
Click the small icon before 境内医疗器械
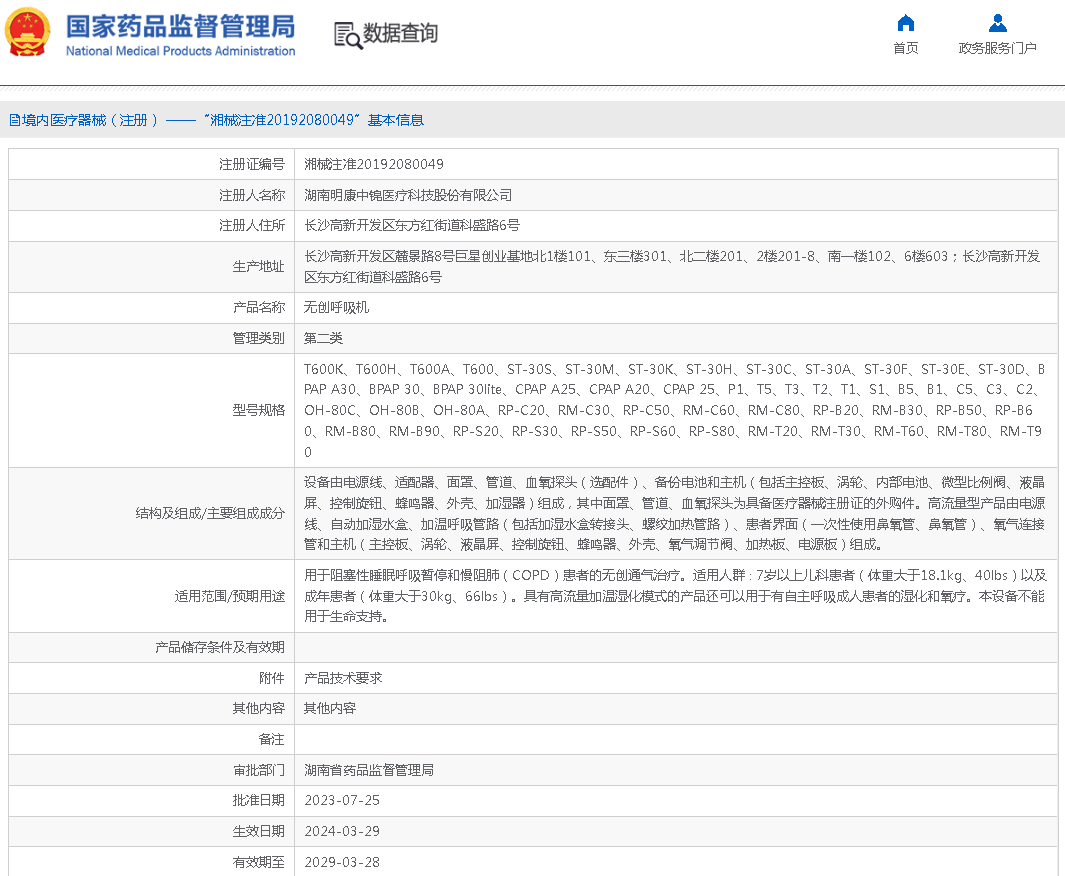(x=14, y=120)
